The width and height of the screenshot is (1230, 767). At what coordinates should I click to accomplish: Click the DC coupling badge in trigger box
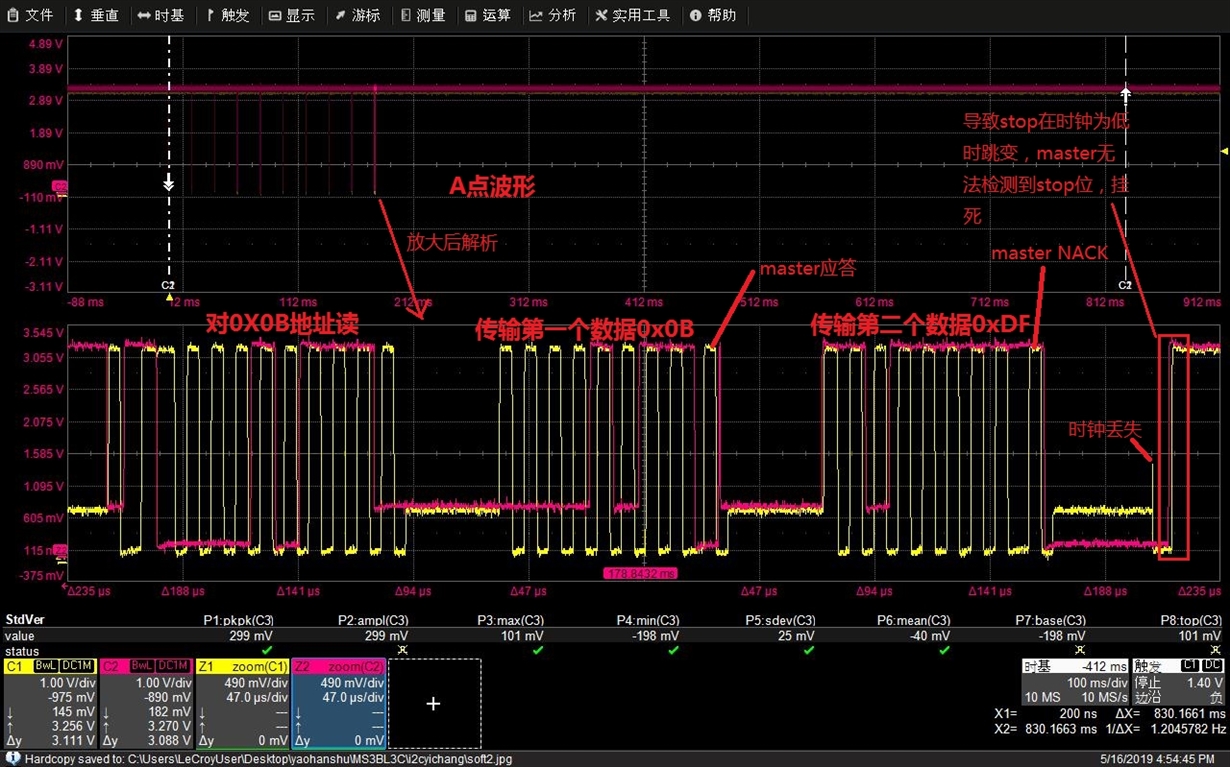(x=1213, y=665)
